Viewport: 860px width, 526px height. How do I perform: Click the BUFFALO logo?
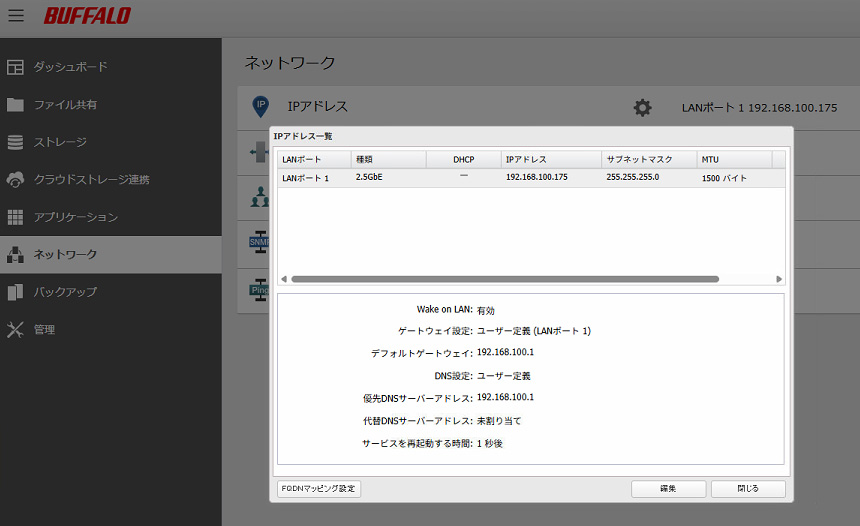87,17
